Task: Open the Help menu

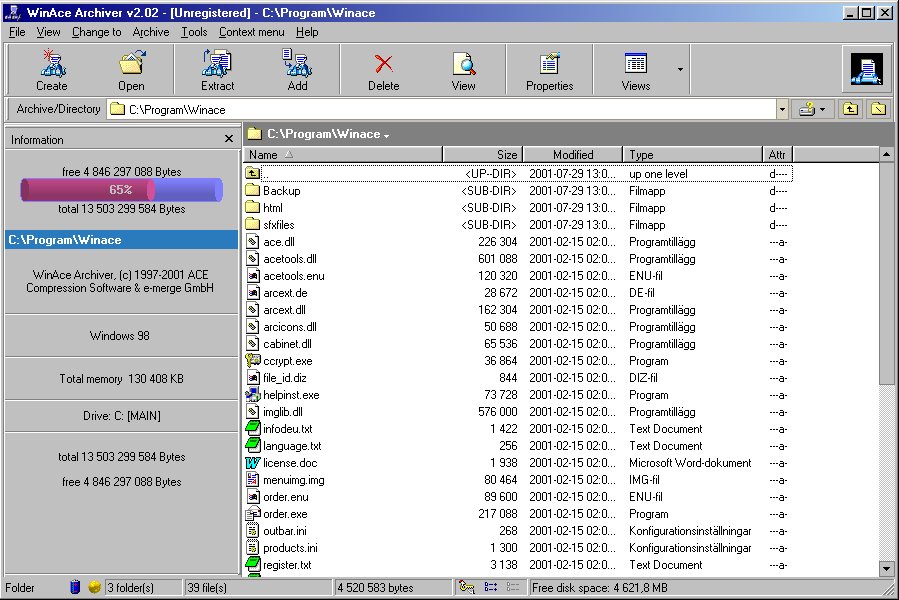Action: [307, 32]
